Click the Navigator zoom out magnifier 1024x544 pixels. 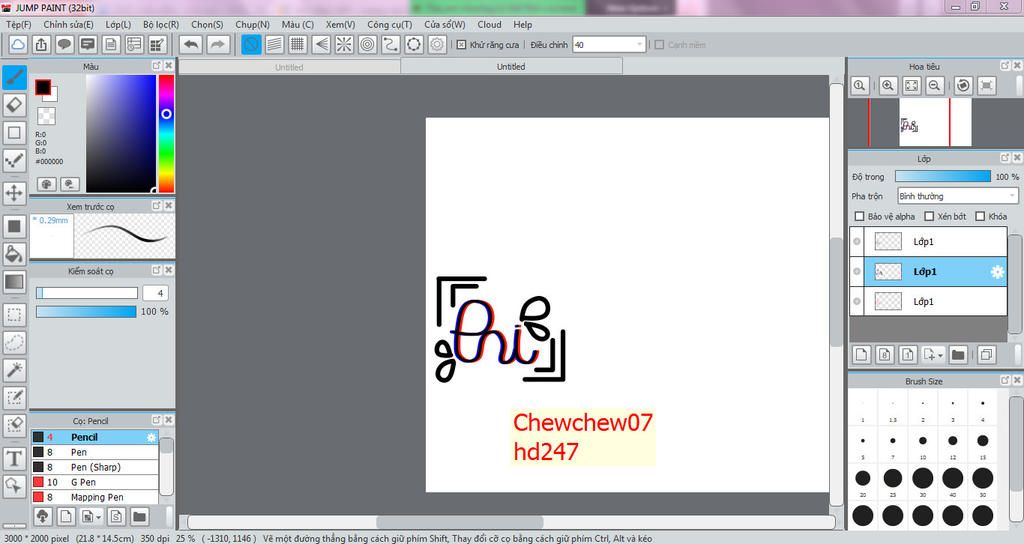[935, 86]
